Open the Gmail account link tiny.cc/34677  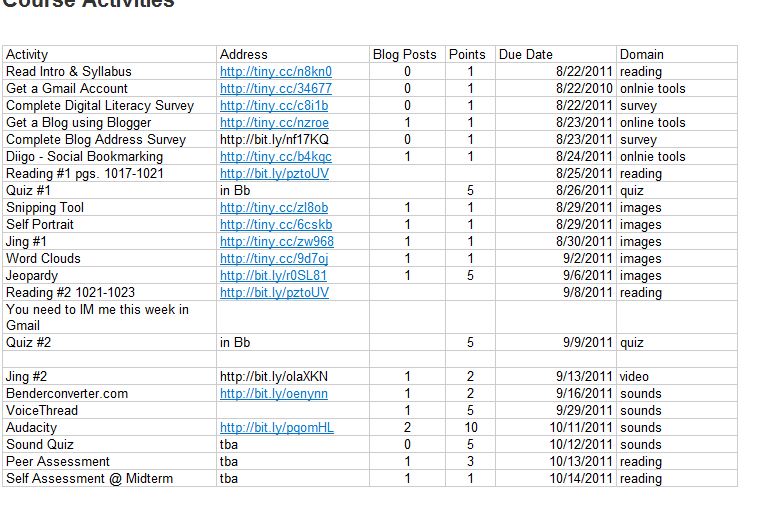point(276,88)
